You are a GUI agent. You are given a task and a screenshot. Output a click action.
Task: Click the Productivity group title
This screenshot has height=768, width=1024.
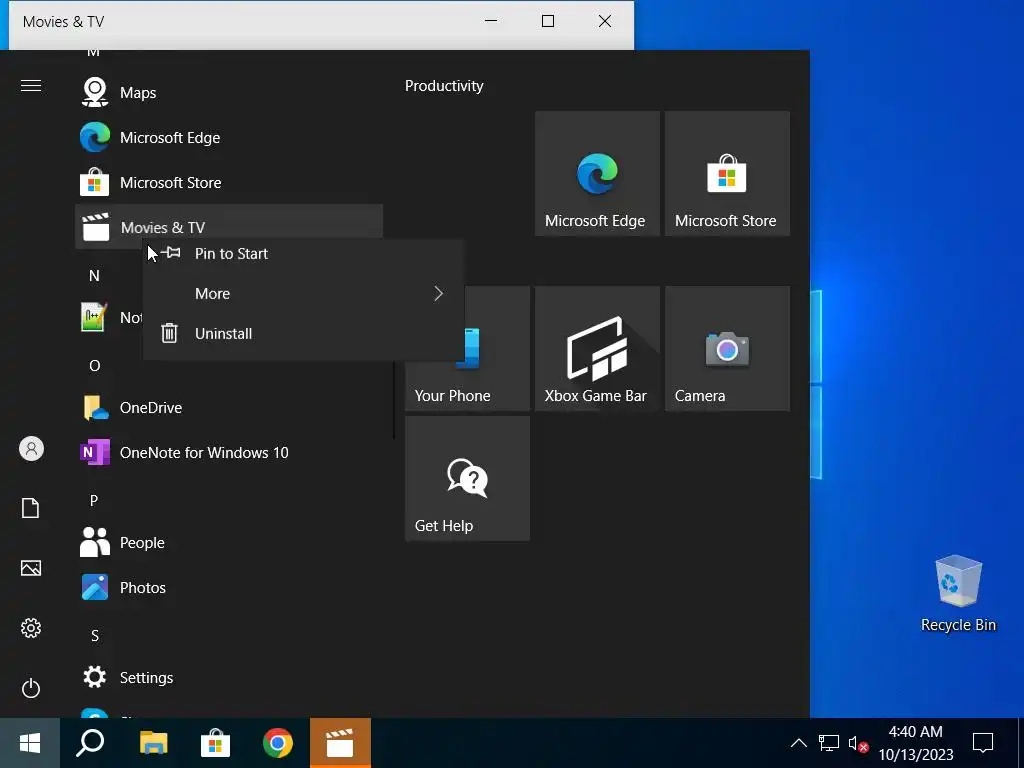coord(444,86)
